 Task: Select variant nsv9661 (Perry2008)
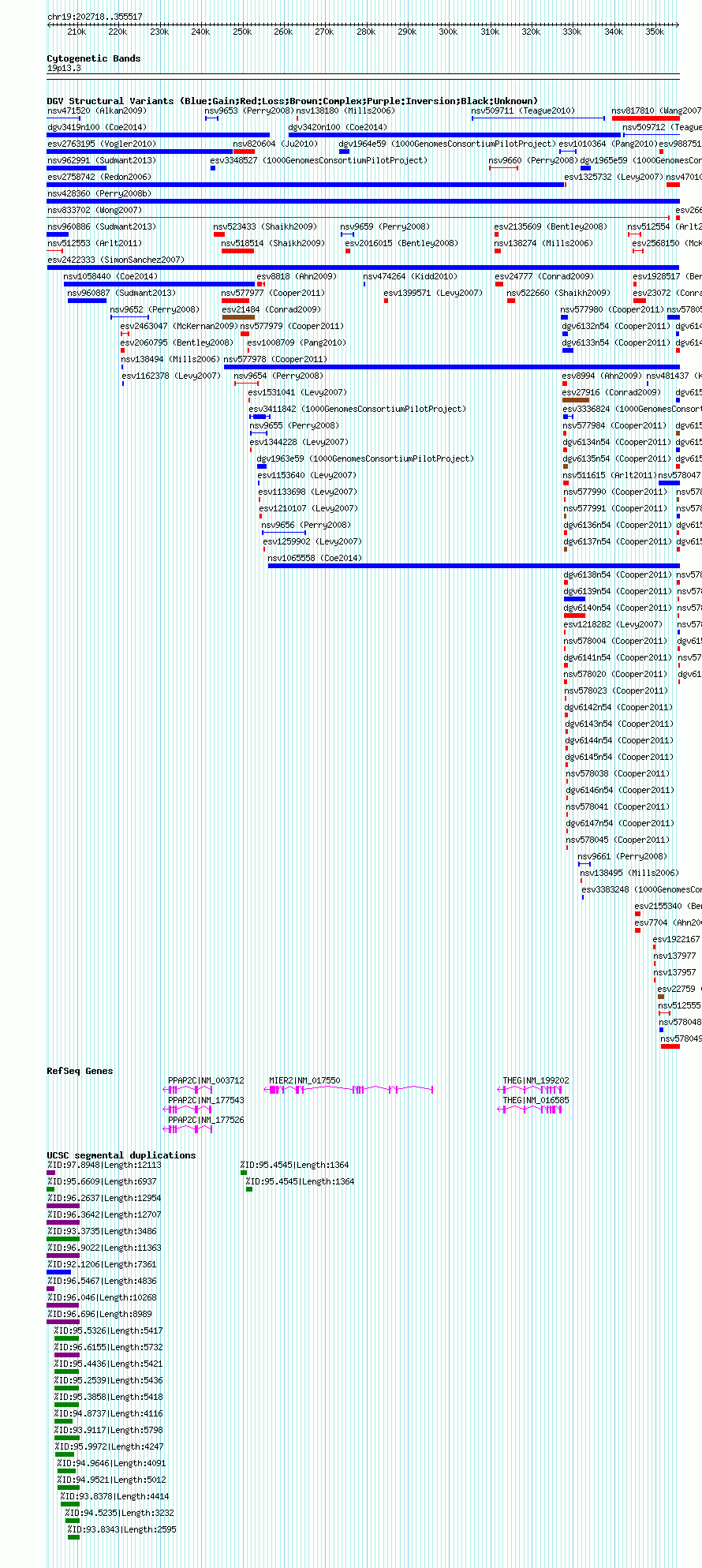point(622,856)
